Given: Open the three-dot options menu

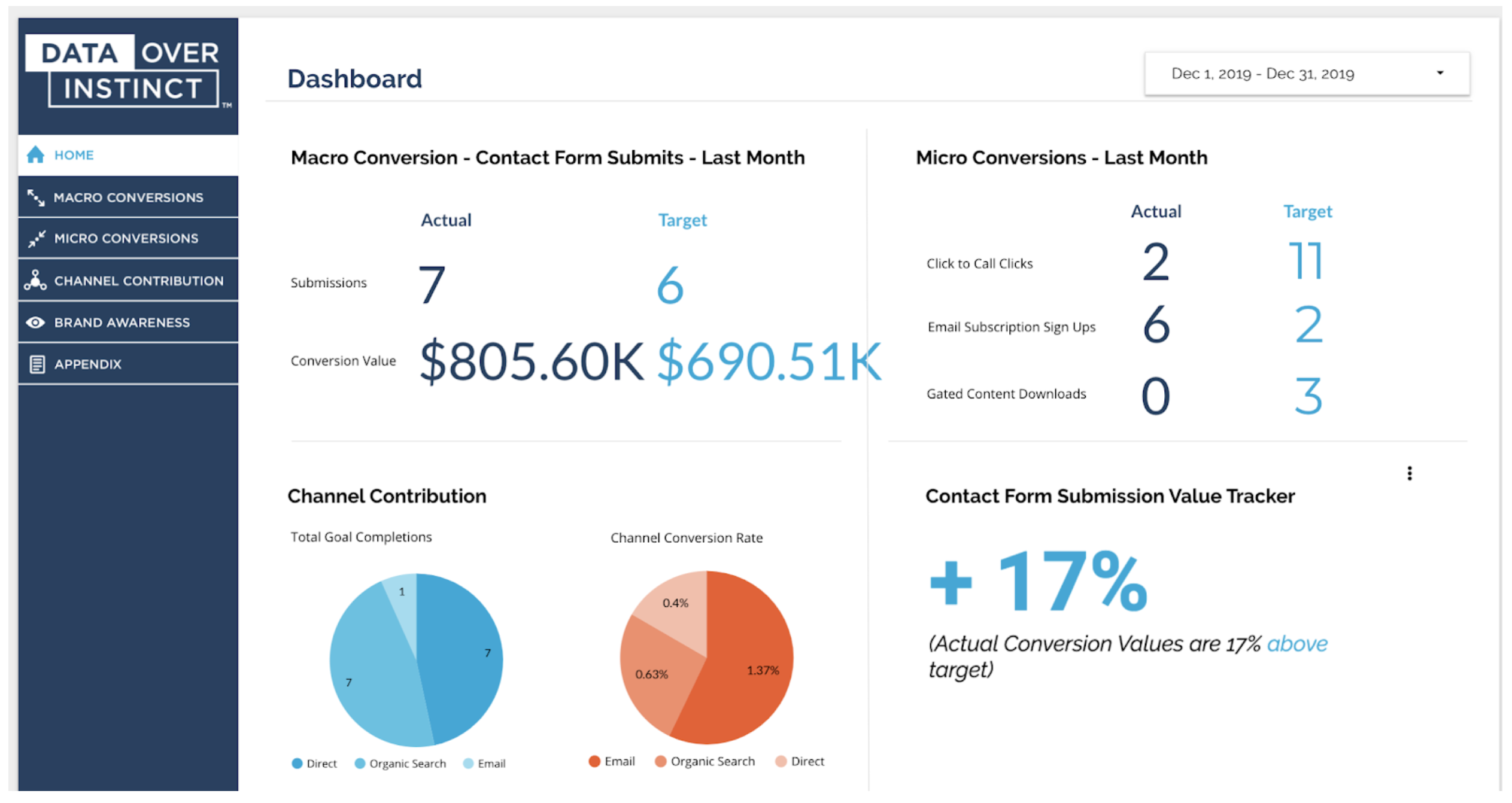Looking at the screenshot, I should [1410, 473].
